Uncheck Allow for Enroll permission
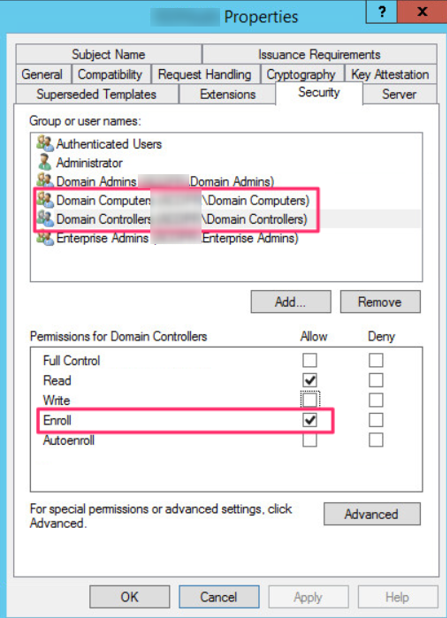The height and width of the screenshot is (618, 447). pos(309,420)
